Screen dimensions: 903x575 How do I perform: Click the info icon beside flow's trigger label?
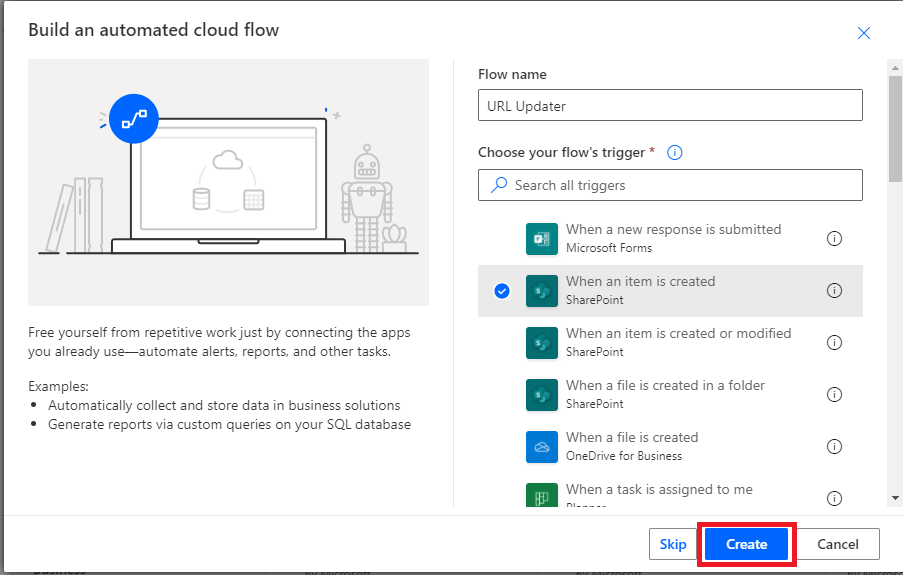point(674,153)
